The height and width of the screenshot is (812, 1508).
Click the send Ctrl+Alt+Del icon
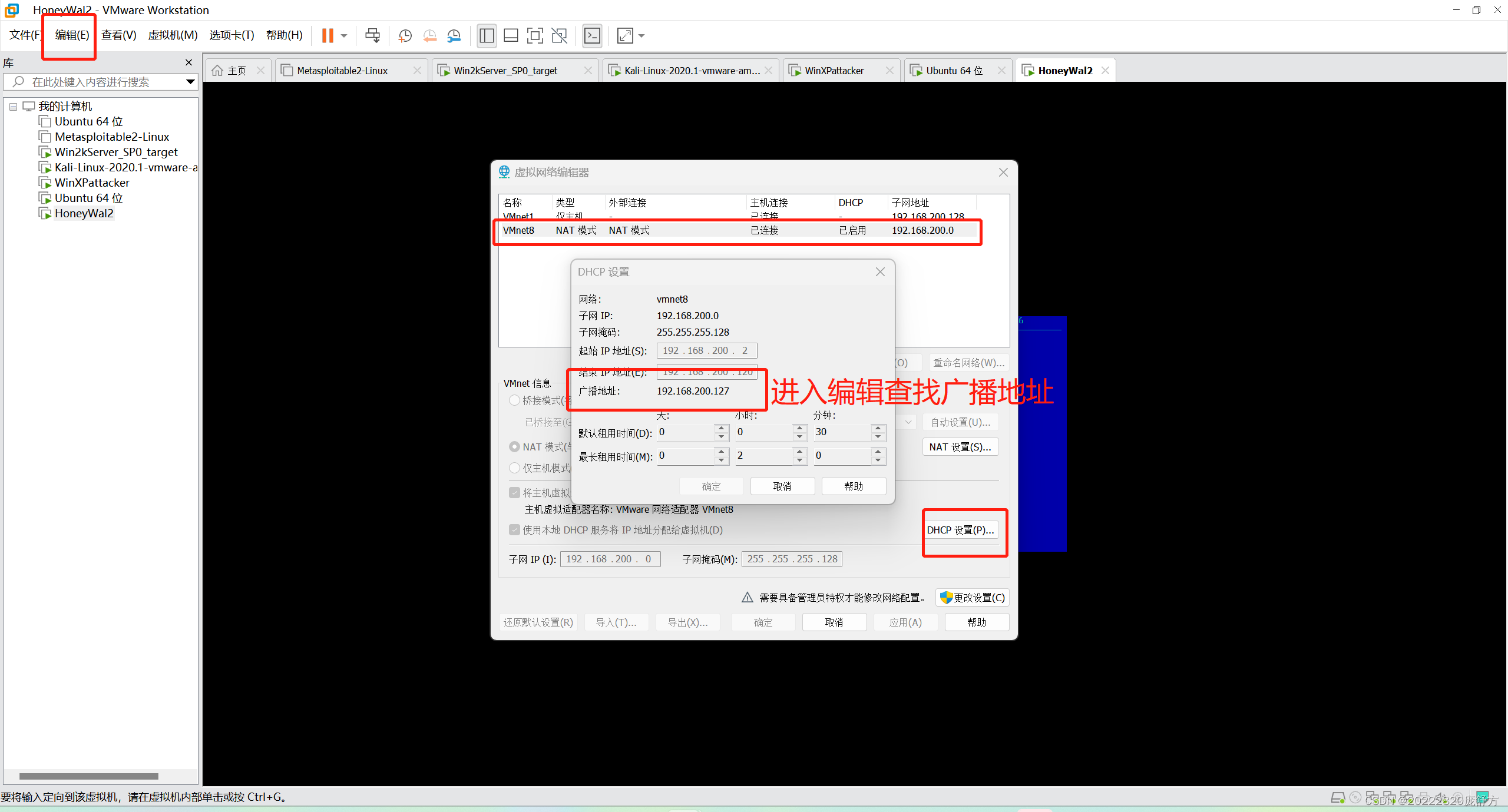tap(372, 35)
